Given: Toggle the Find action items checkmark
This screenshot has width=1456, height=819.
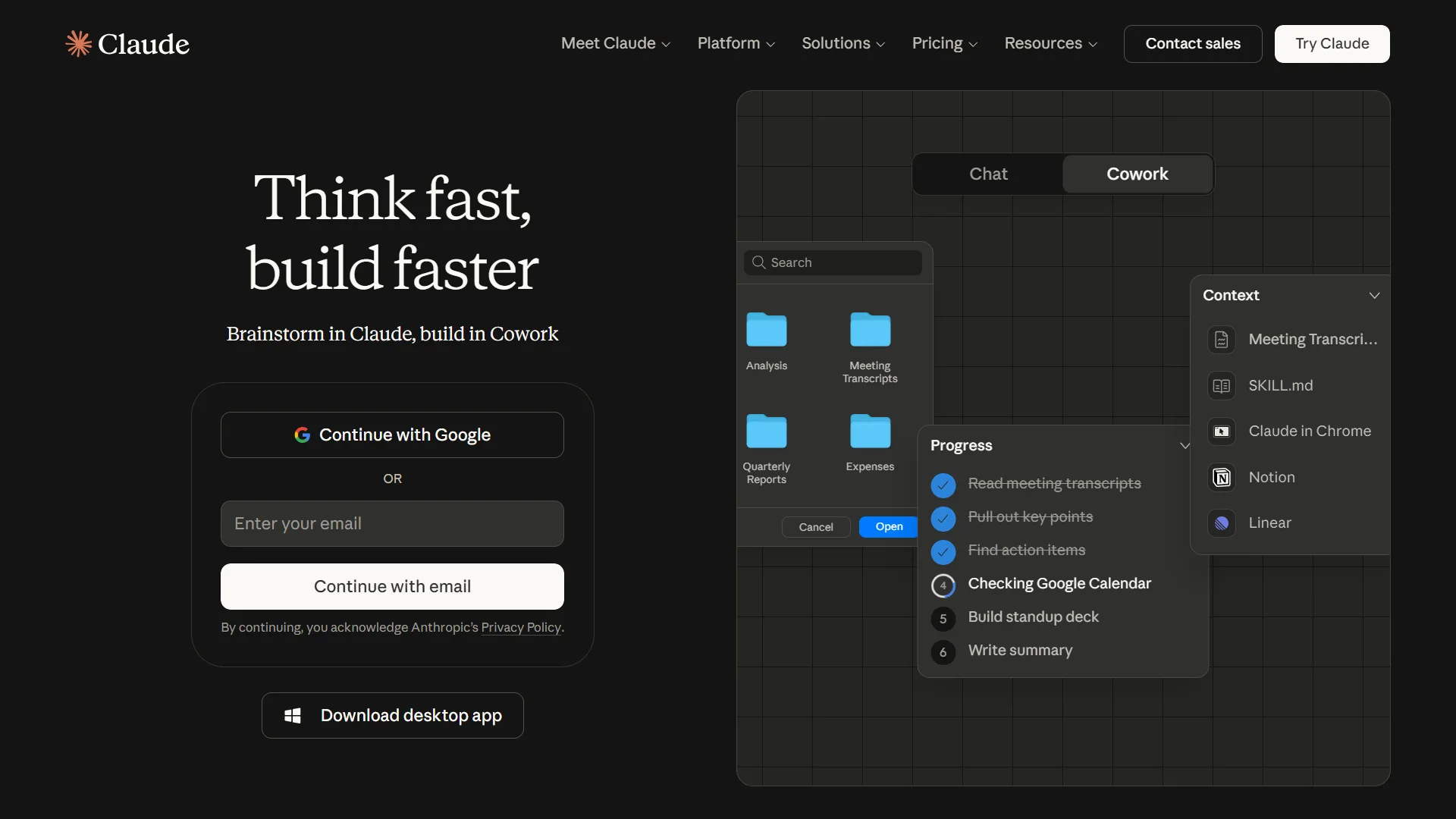Looking at the screenshot, I should click(x=943, y=551).
